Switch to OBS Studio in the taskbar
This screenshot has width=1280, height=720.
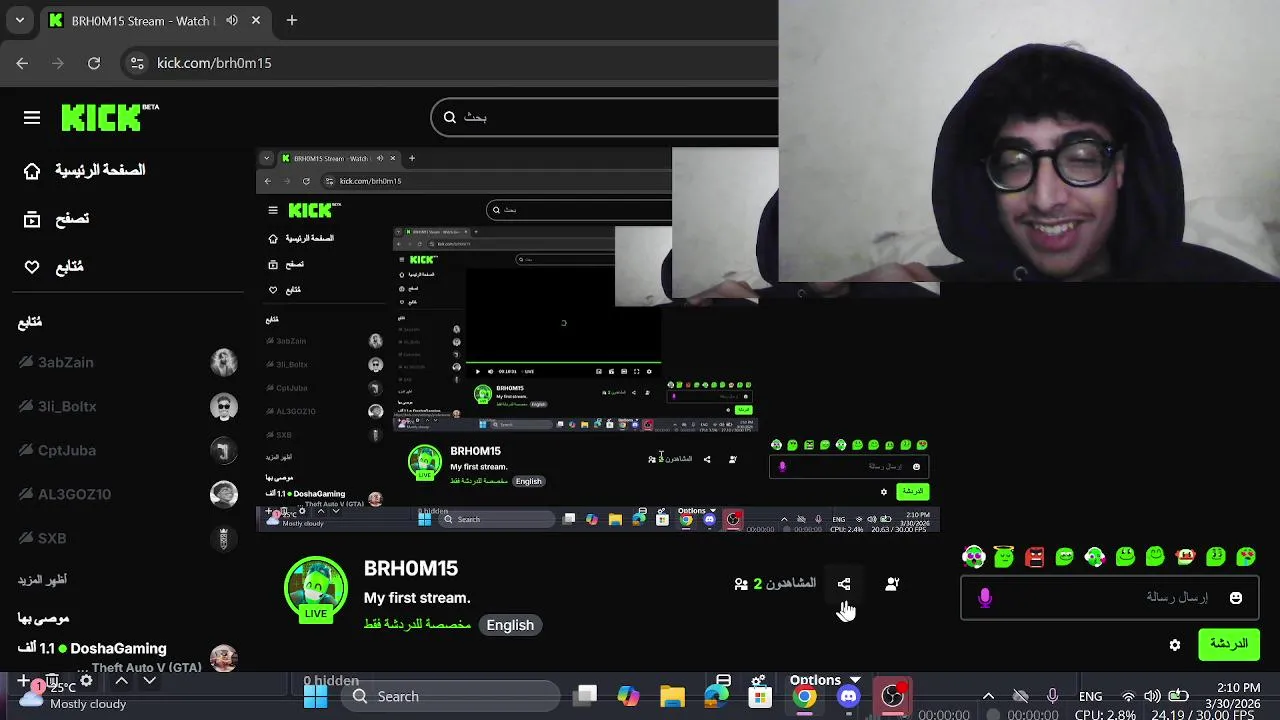[x=892, y=696]
